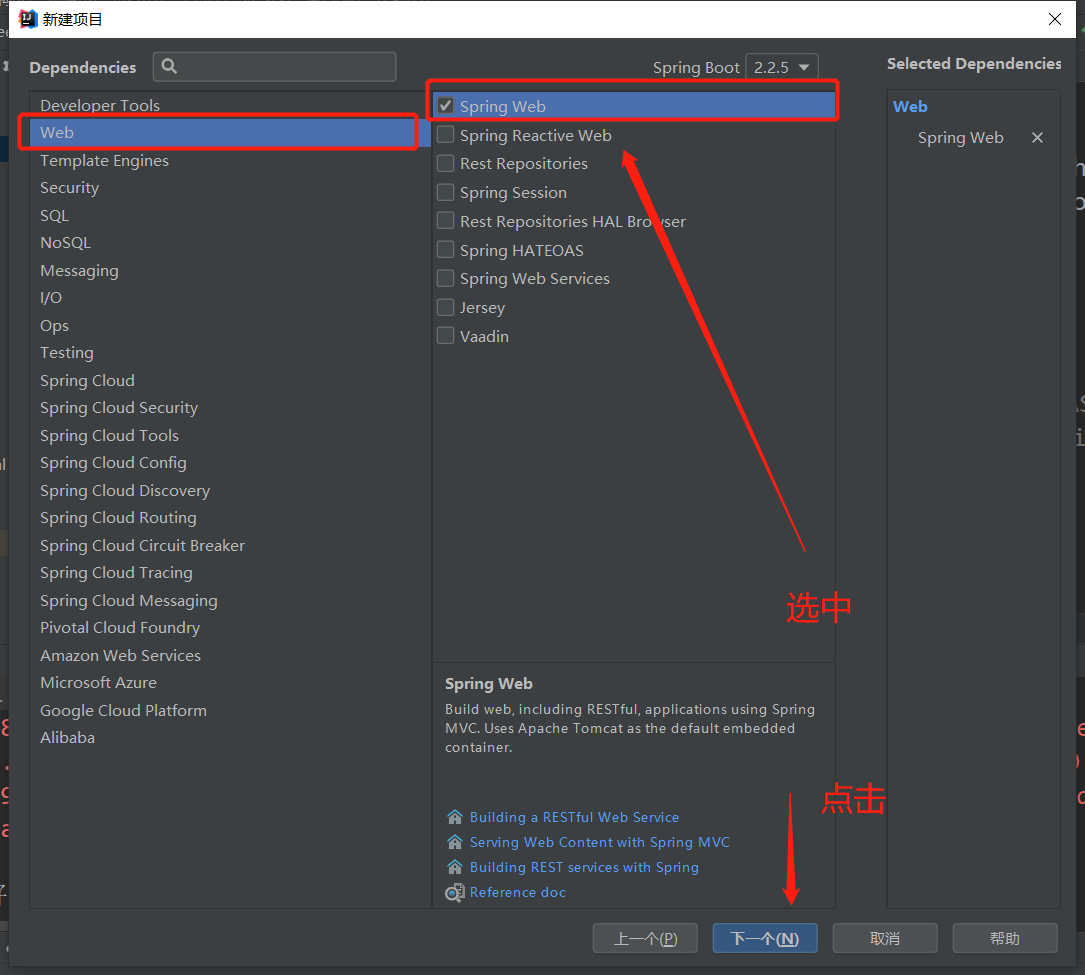The height and width of the screenshot is (975, 1085).
Task: Select Spring Web in Selected Dependencies
Action: tap(960, 138)
